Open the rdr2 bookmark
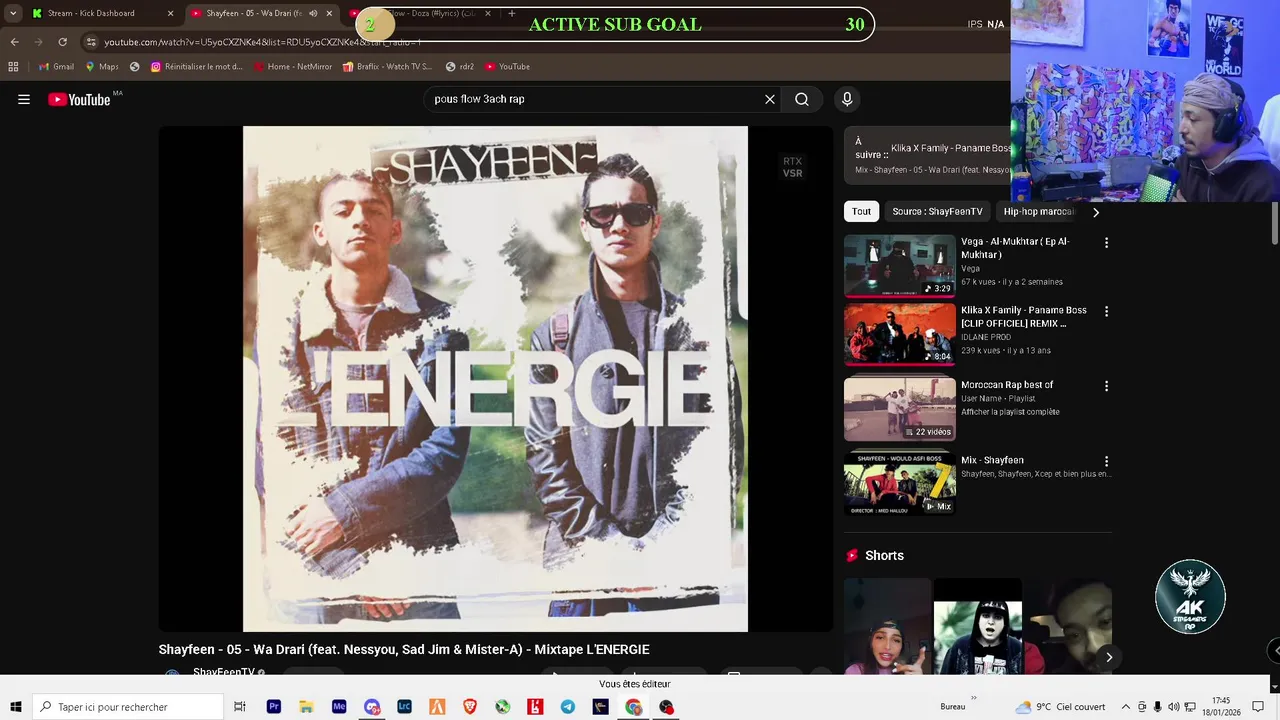1280x720 pixels. (x=460, y=67)
